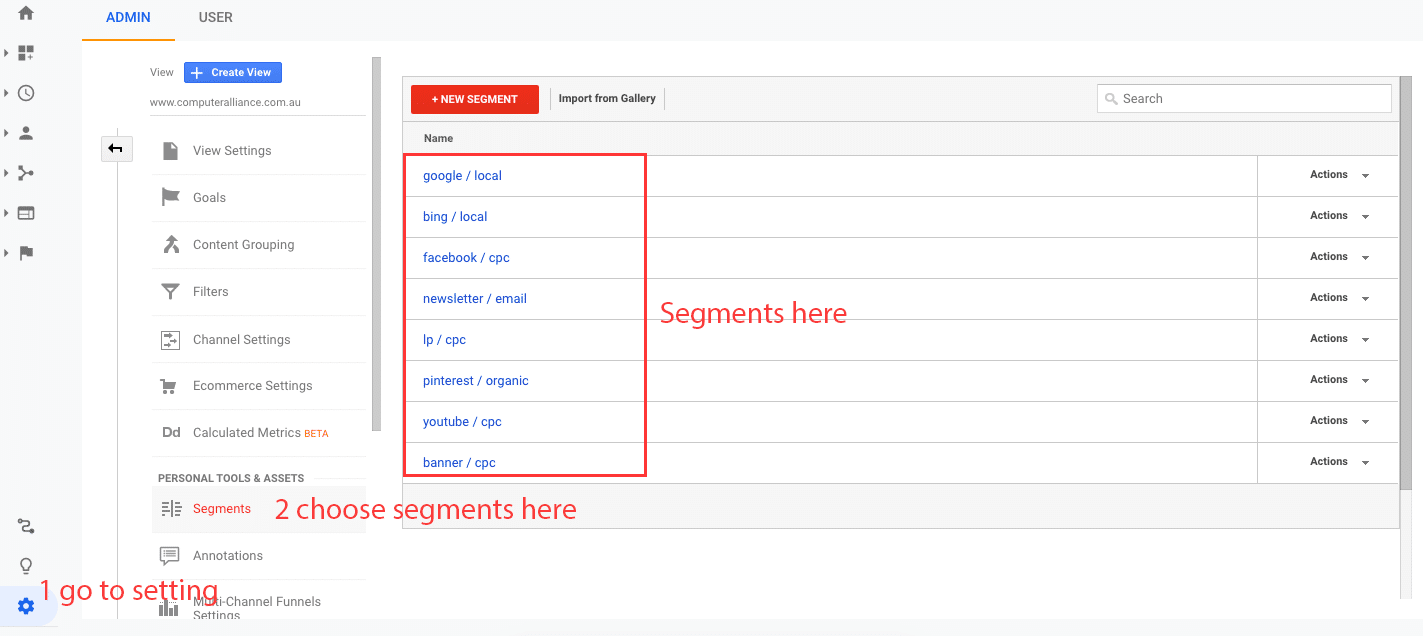
Task: Open Actions dropdown for banner / cpc
Action: (x=1339, y=462)
